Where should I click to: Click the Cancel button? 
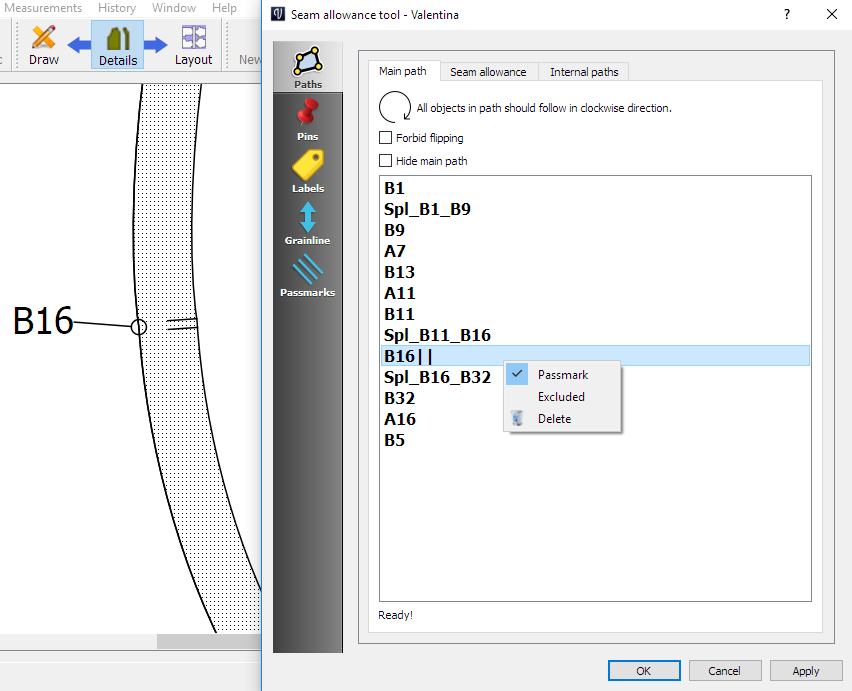725,671
